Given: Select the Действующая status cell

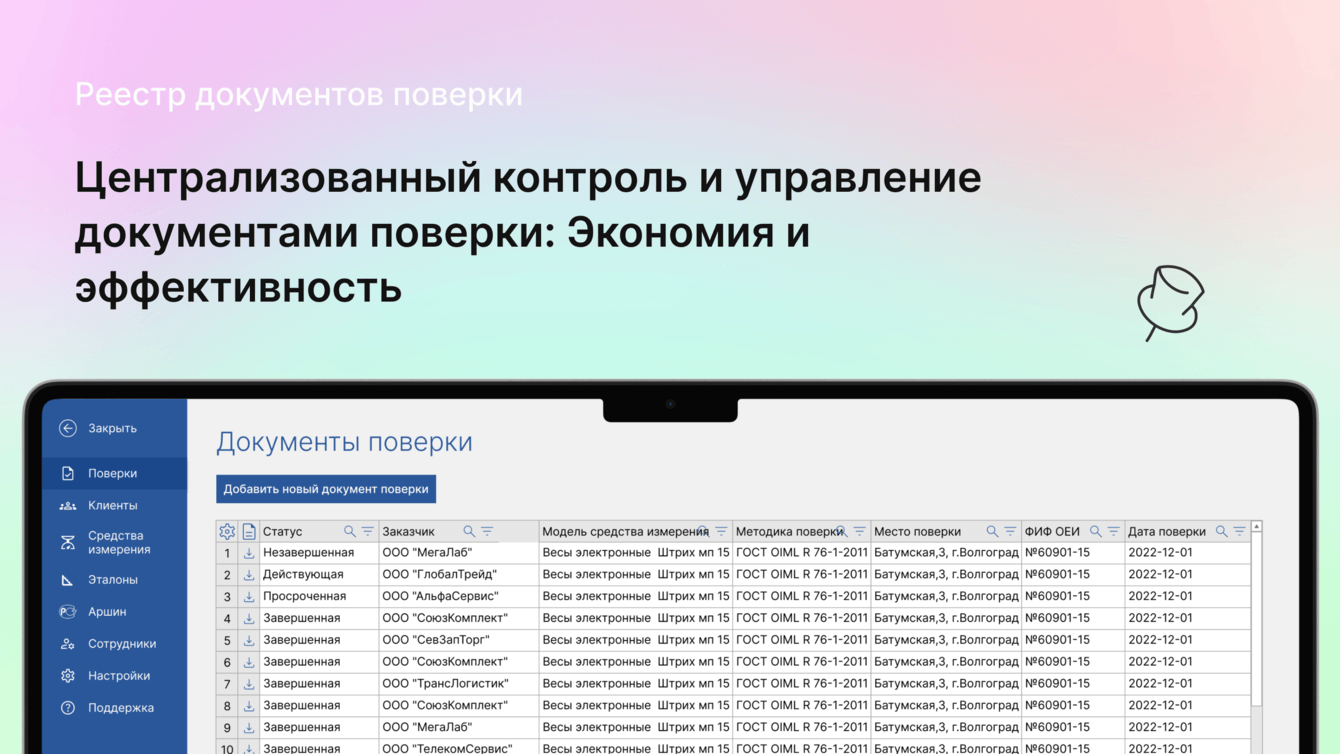Looking at the screenshot, I should [319, 575].
